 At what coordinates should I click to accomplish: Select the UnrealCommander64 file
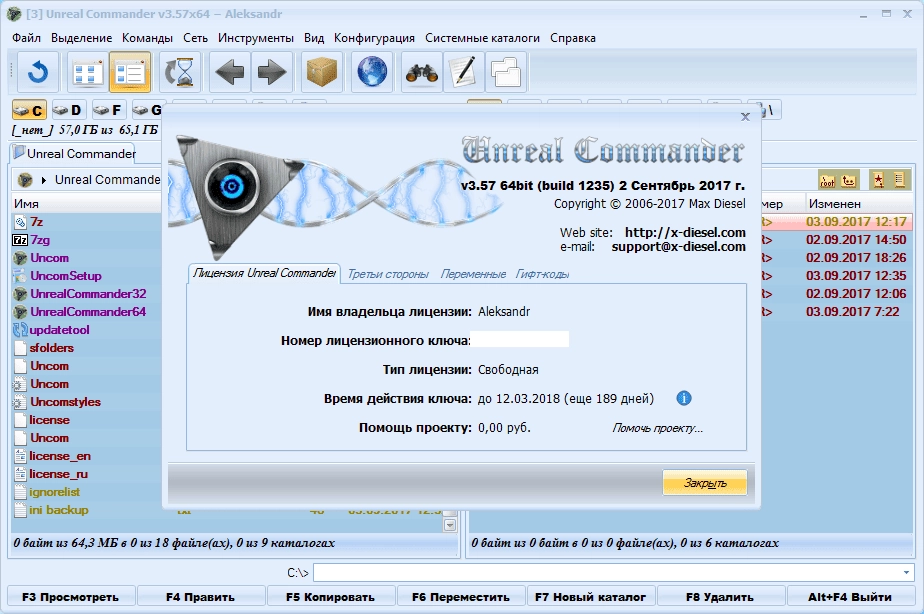point(88,312)
